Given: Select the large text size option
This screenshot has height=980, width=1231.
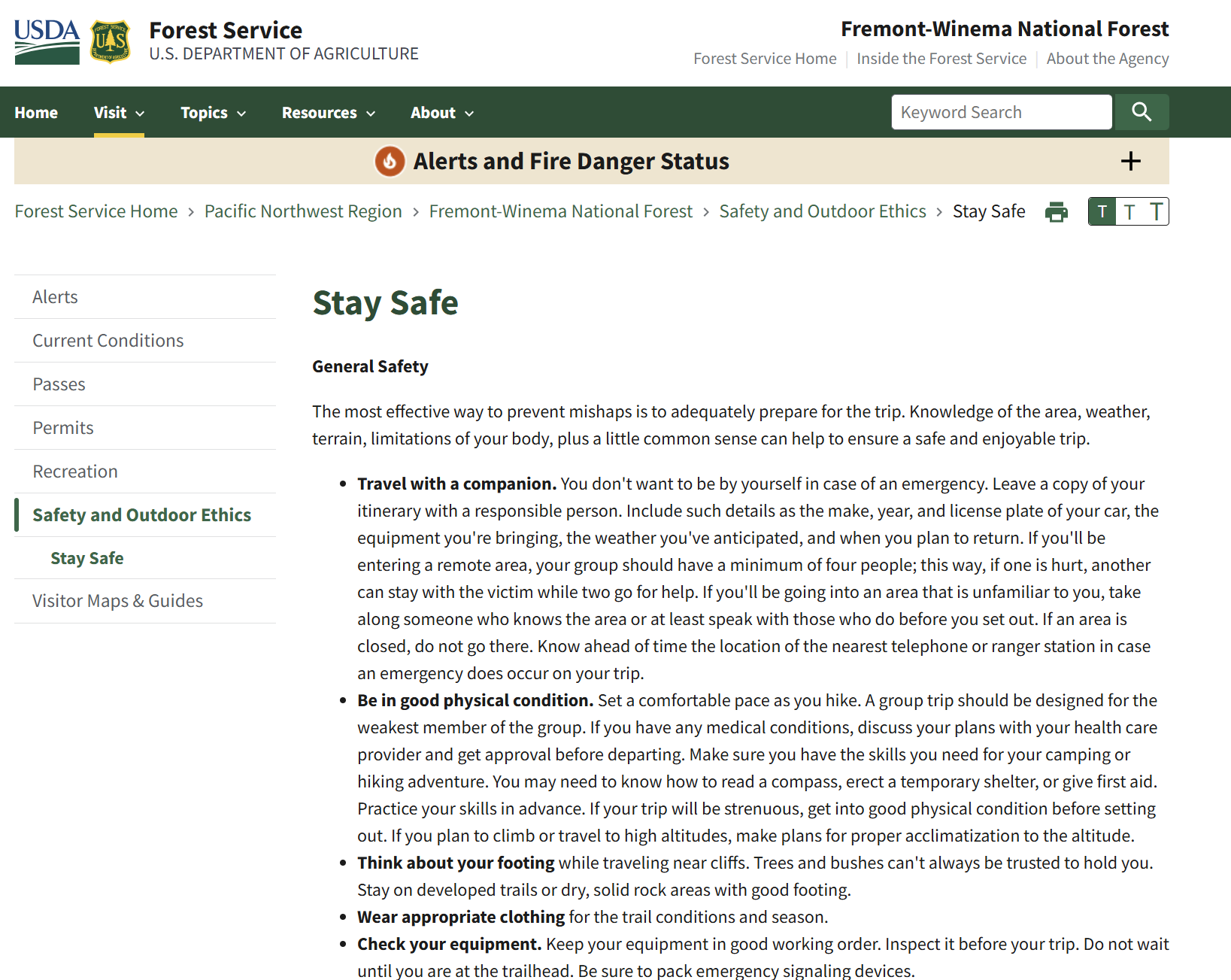Looking at the screenshot, I should (x=1156, y=212).
